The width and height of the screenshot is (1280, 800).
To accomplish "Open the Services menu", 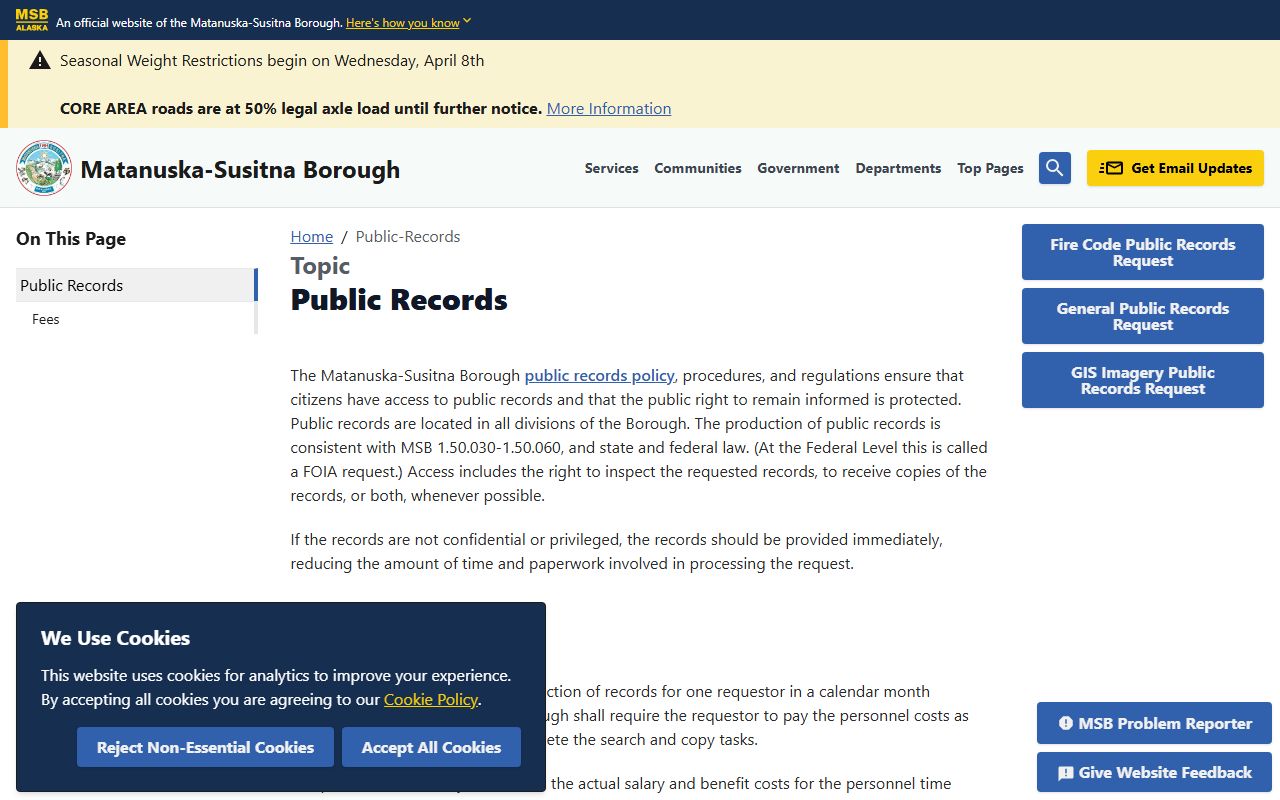I will [611, 168].
